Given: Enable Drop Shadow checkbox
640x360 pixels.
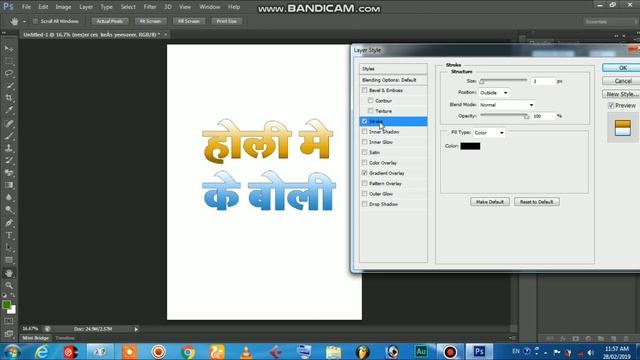Looking at the screenshot, I should pos(364,204).
